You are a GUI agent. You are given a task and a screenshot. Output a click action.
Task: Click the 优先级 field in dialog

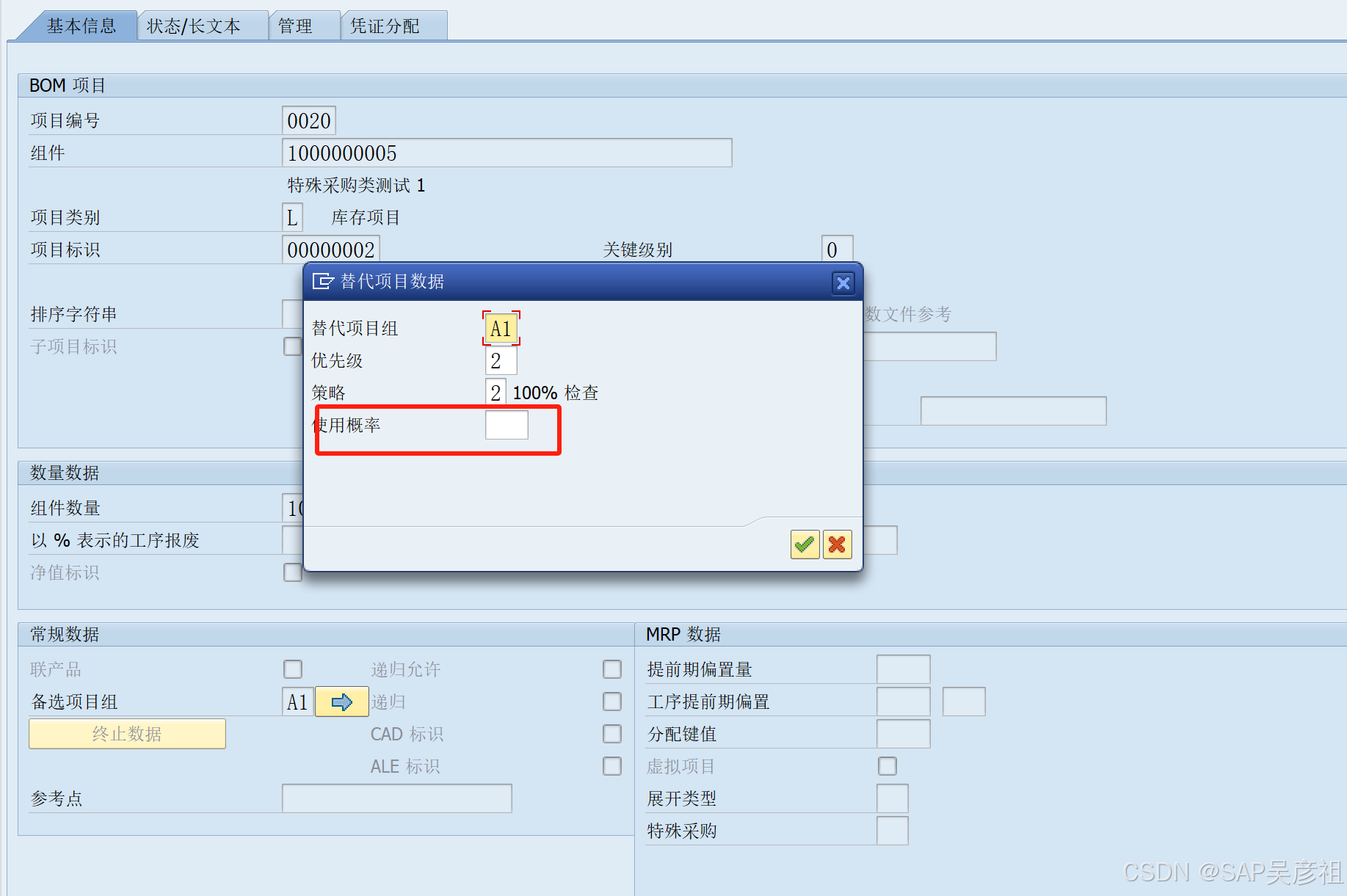pyautogui.click(x=501, y=360)
